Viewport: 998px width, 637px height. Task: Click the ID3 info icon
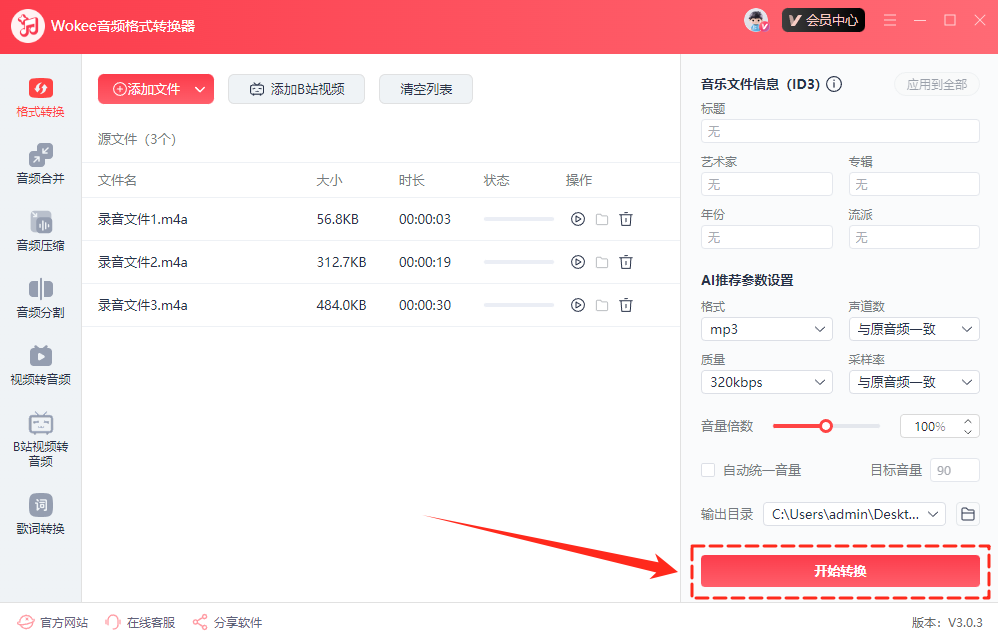coord(834,84)
